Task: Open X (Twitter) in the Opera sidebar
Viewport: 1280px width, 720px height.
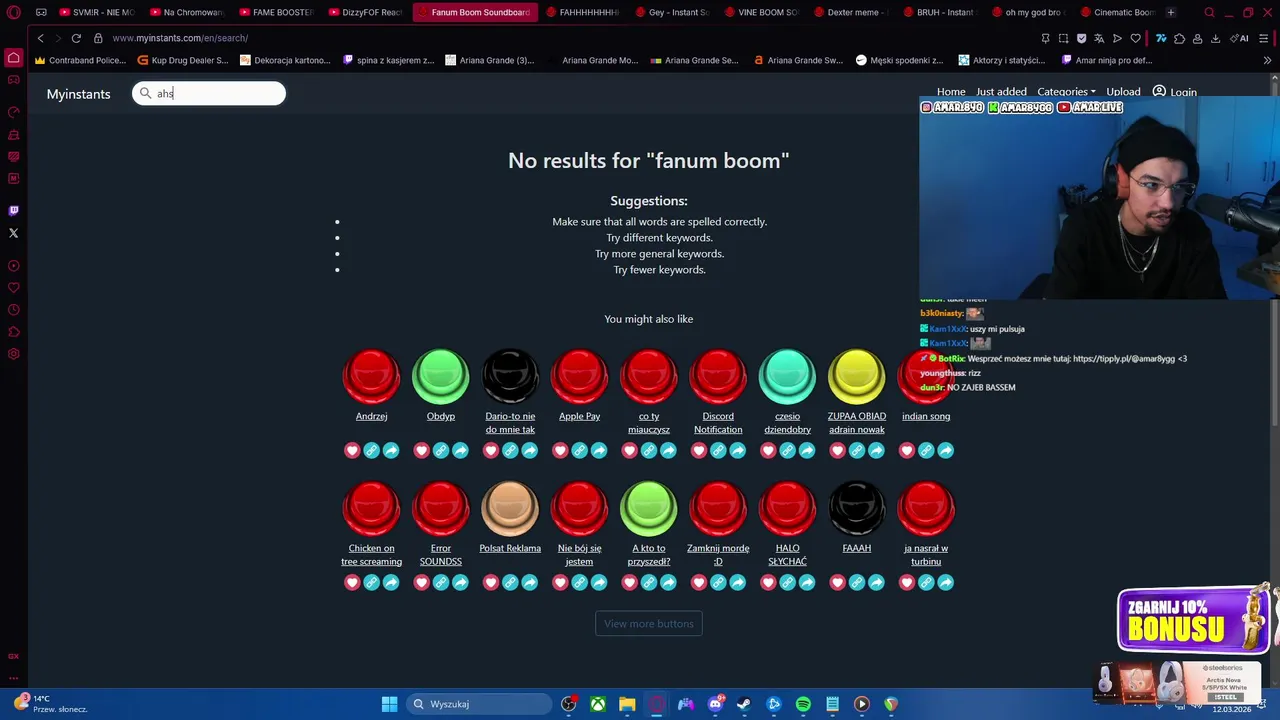Action: (x=13, y=233)
